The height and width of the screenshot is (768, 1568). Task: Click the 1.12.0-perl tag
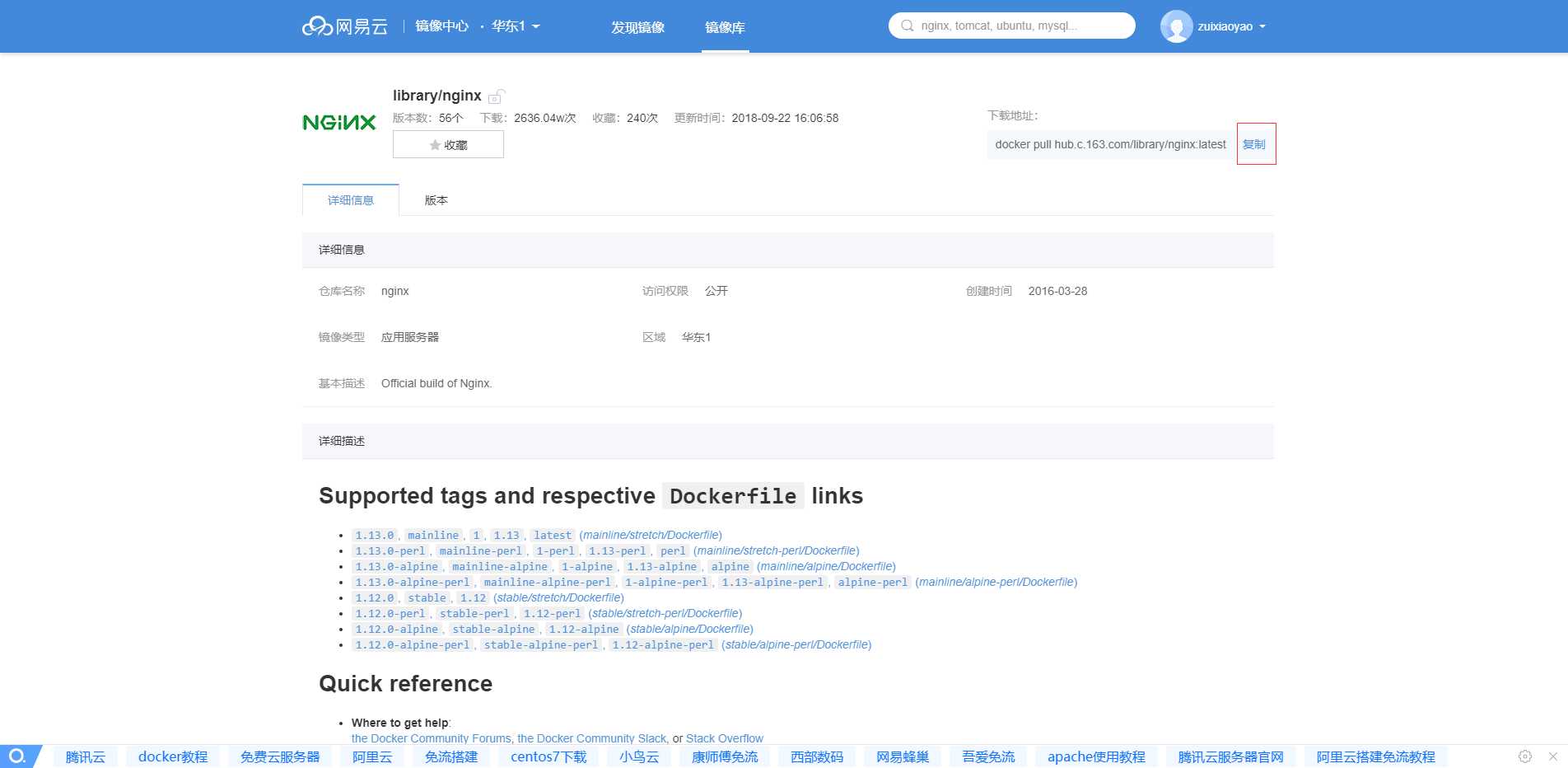pyautogui.click(x=390, y=614)
